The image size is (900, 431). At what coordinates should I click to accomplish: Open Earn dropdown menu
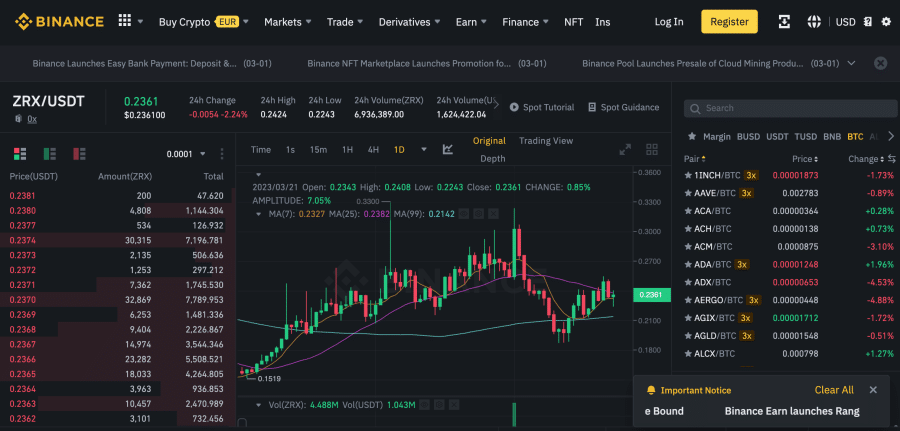(471, 22)
